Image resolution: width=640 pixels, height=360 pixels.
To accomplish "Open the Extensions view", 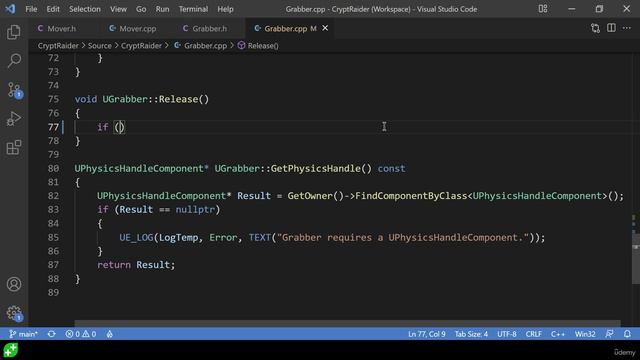I will click(14, 147).
